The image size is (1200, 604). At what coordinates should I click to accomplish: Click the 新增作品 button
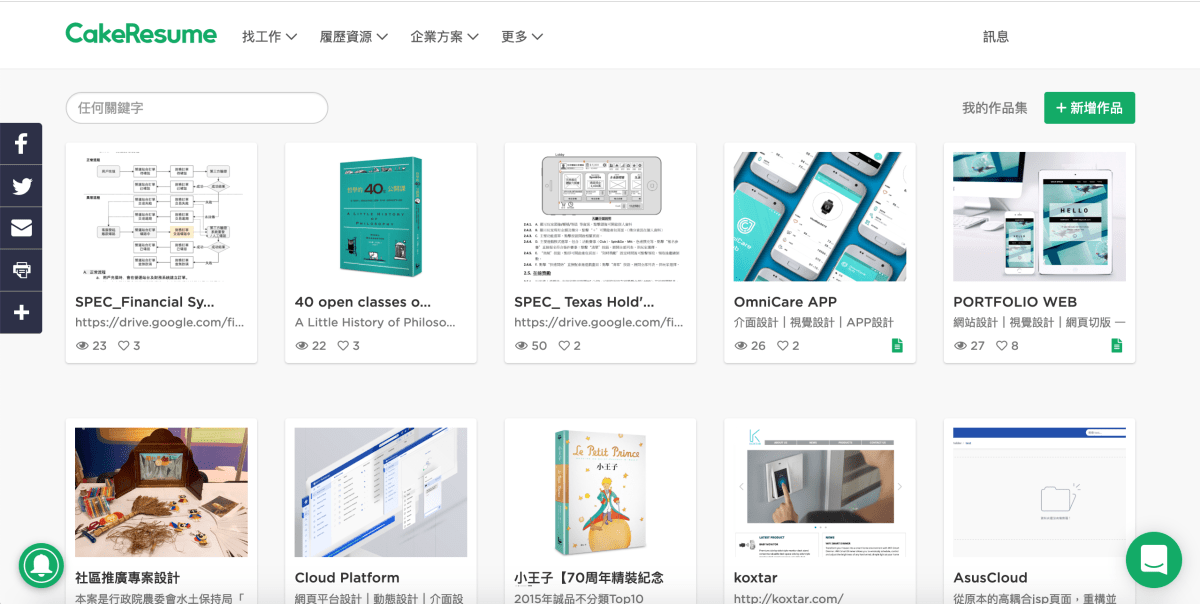tap(1089, 108)
